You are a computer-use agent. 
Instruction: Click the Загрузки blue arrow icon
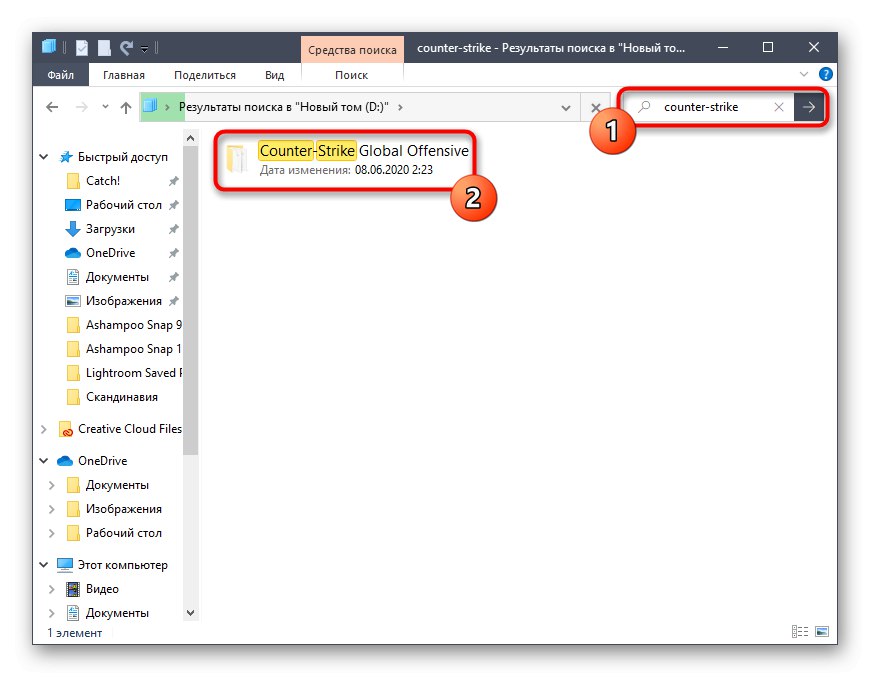click(73, 229)
